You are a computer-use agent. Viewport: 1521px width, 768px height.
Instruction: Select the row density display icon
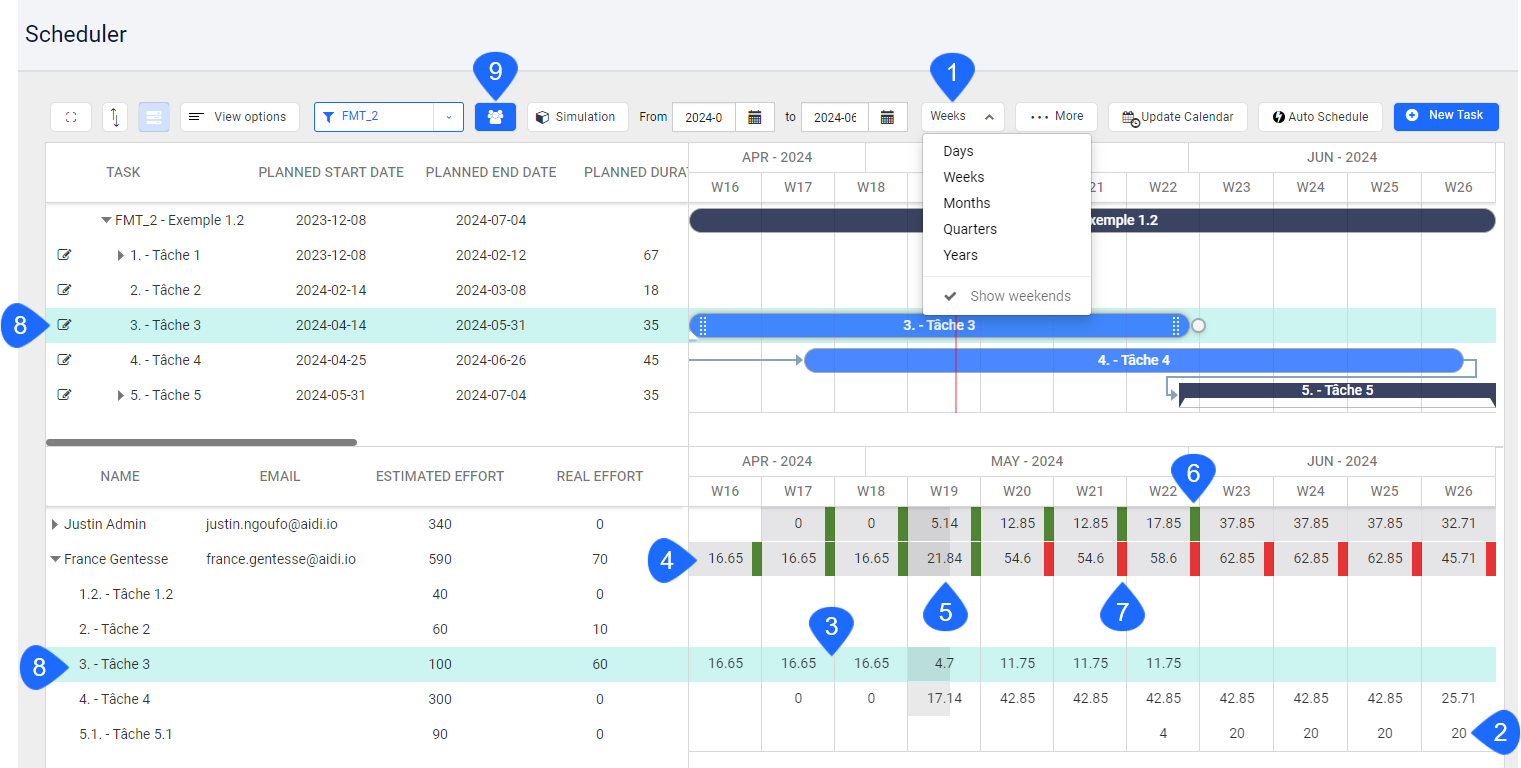[154, 117]
